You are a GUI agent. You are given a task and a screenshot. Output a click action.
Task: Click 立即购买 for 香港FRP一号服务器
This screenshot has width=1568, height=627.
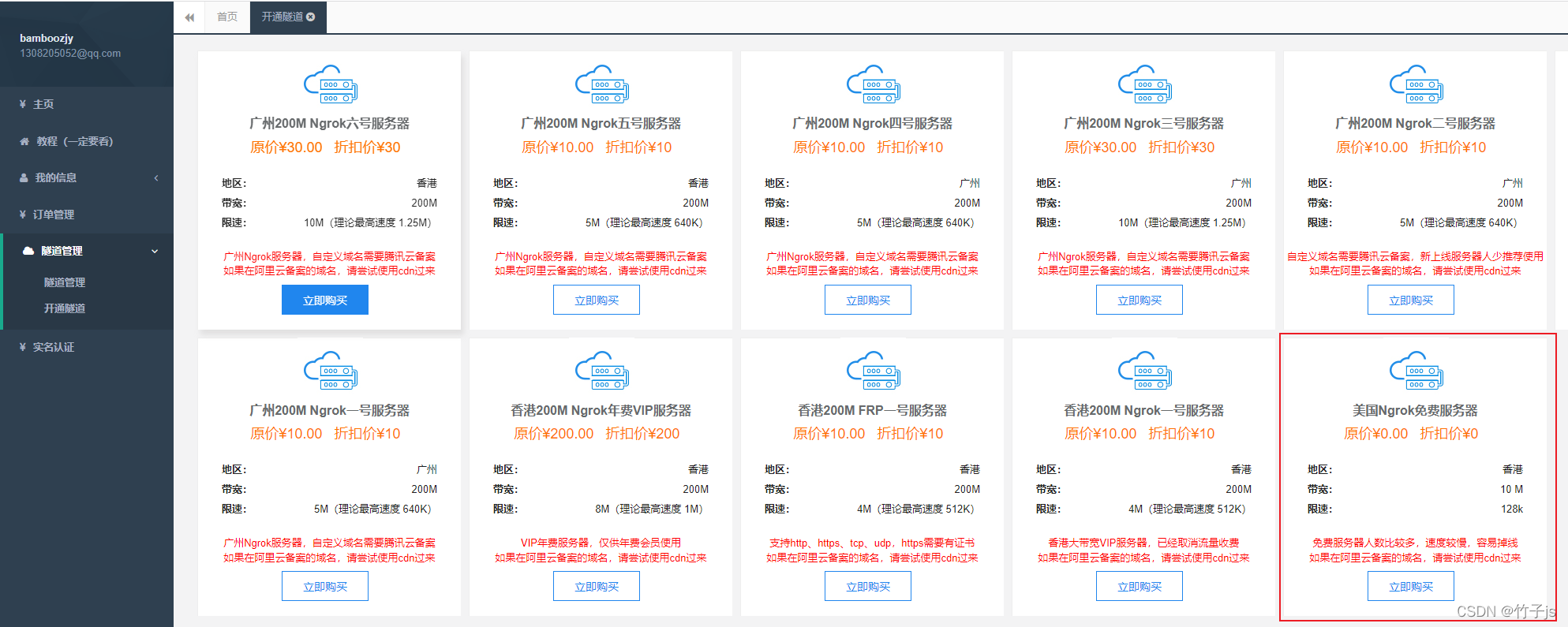[868, 586]
